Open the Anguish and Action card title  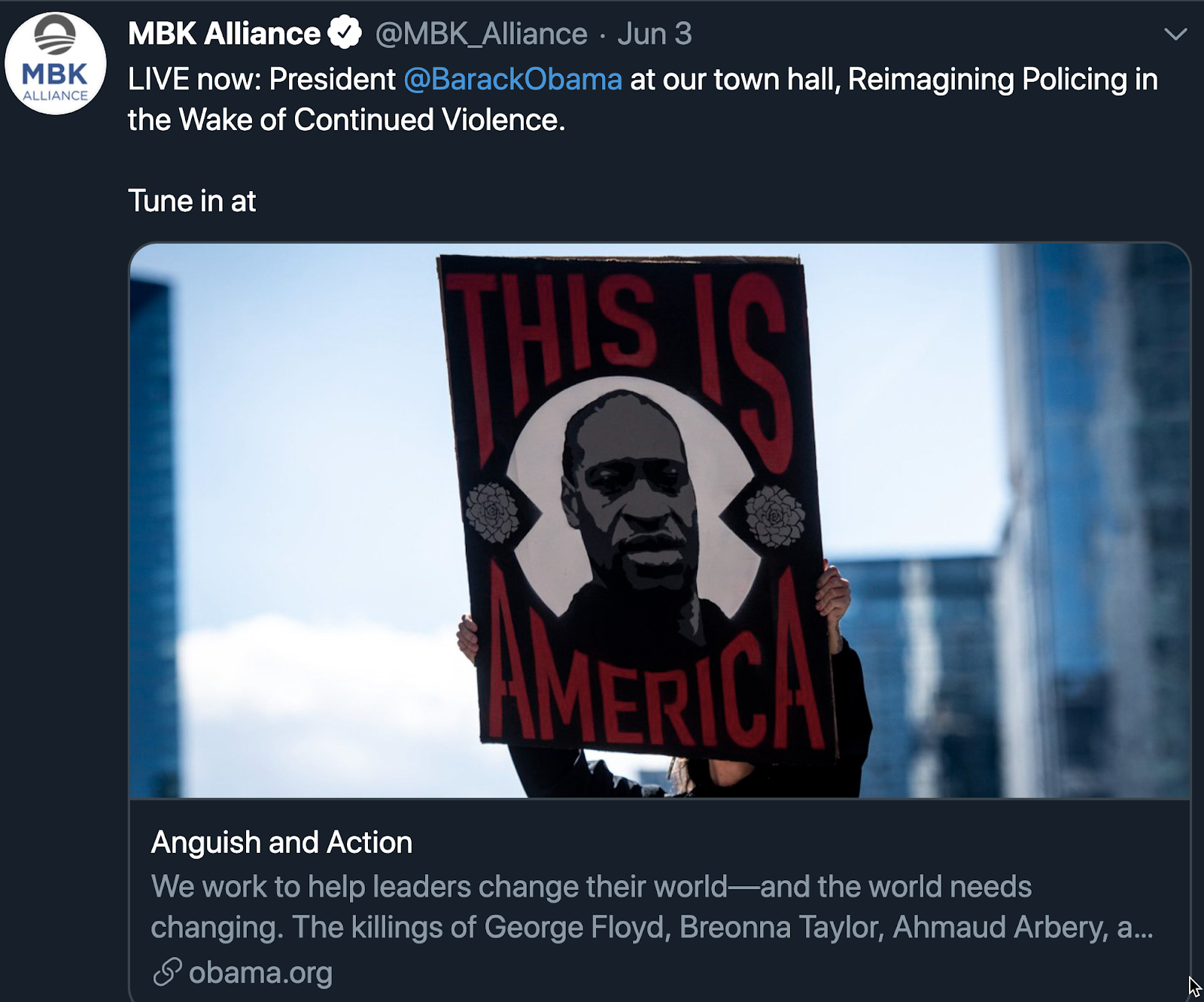282,843
